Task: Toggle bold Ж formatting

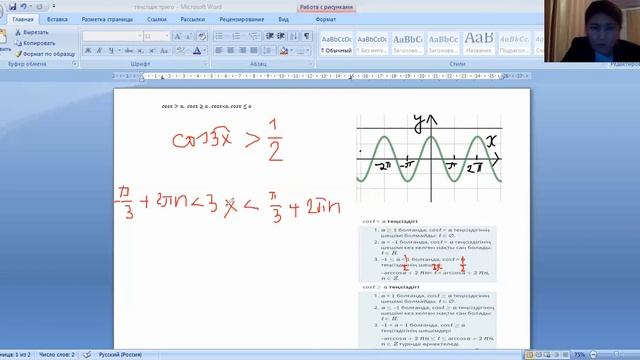Action: click(x=88, y=51)
